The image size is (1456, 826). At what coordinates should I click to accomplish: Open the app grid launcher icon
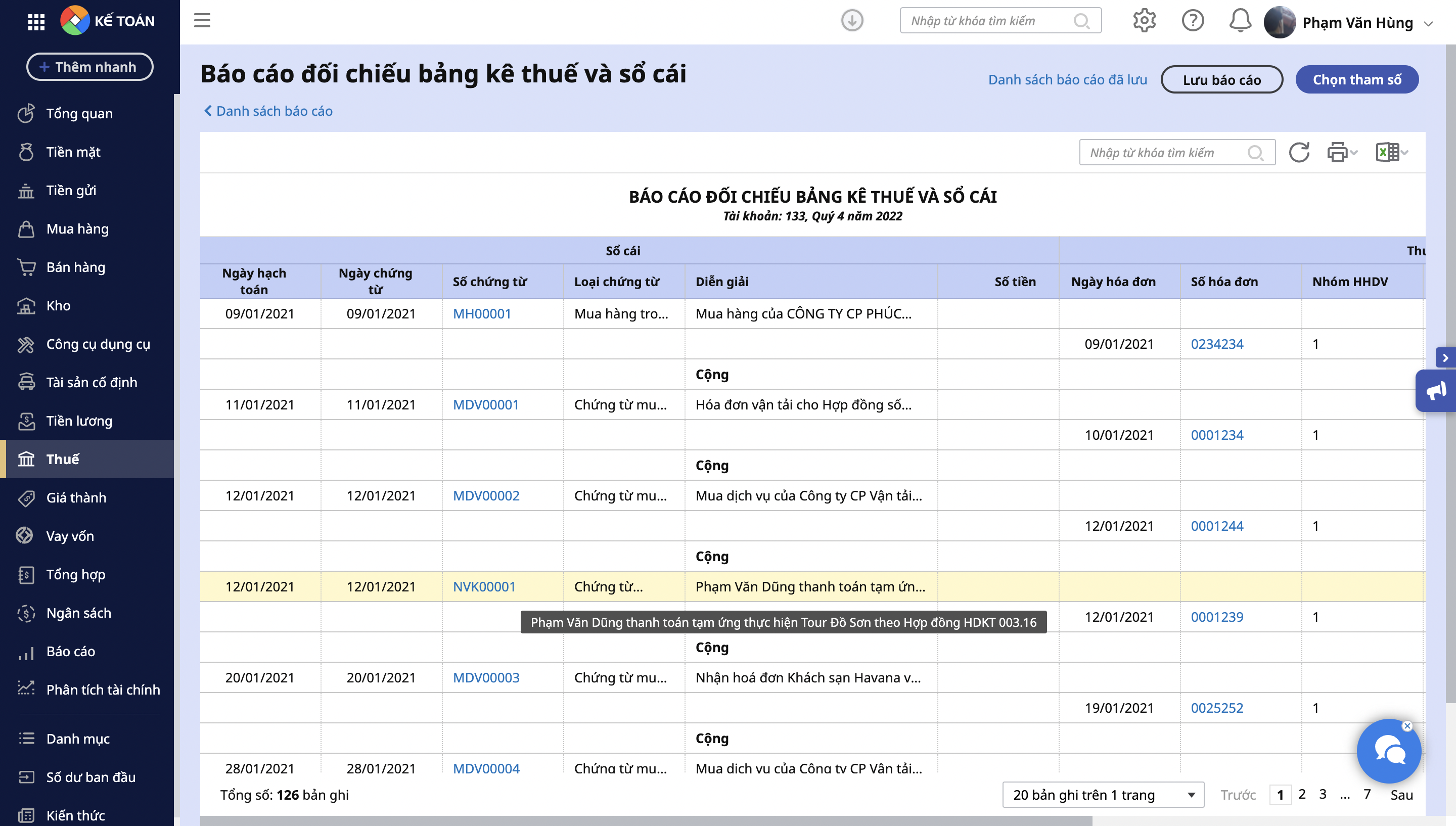[x=36, y=22]
